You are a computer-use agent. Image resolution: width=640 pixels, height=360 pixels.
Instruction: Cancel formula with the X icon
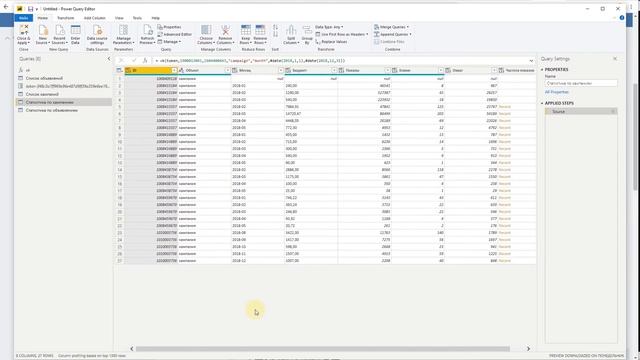(x=121, y=60)
